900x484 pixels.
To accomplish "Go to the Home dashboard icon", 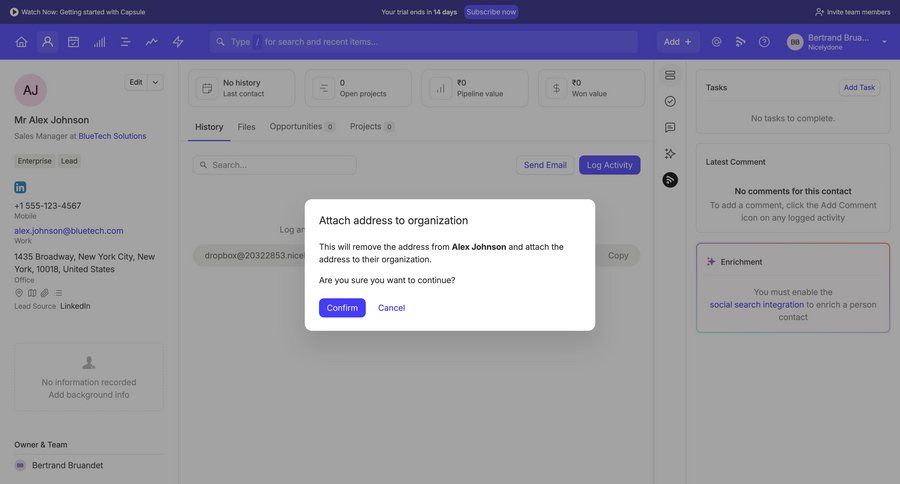I will pos(21,42).
